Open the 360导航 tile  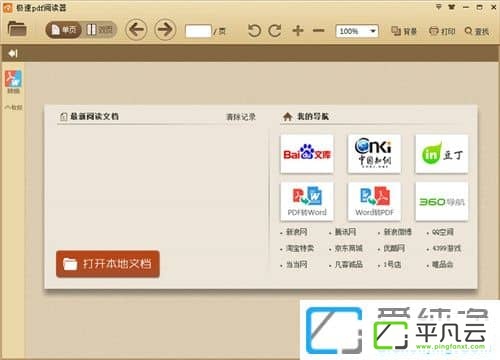pos(442,201)
